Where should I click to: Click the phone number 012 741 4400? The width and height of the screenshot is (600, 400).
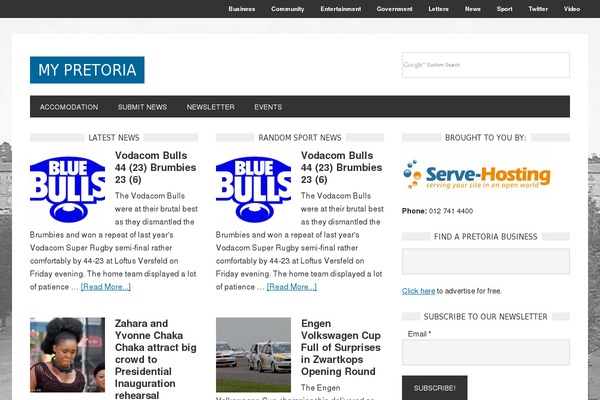coord(451,211)
